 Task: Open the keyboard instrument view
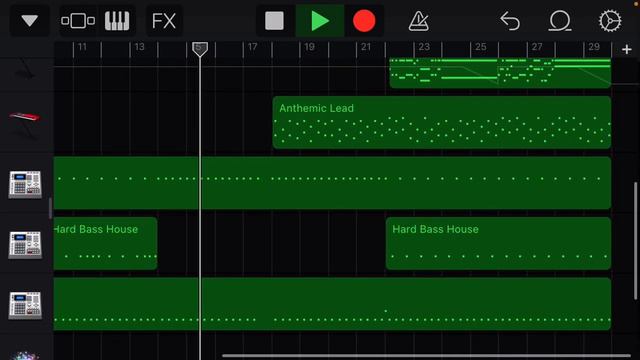[117, 20]
